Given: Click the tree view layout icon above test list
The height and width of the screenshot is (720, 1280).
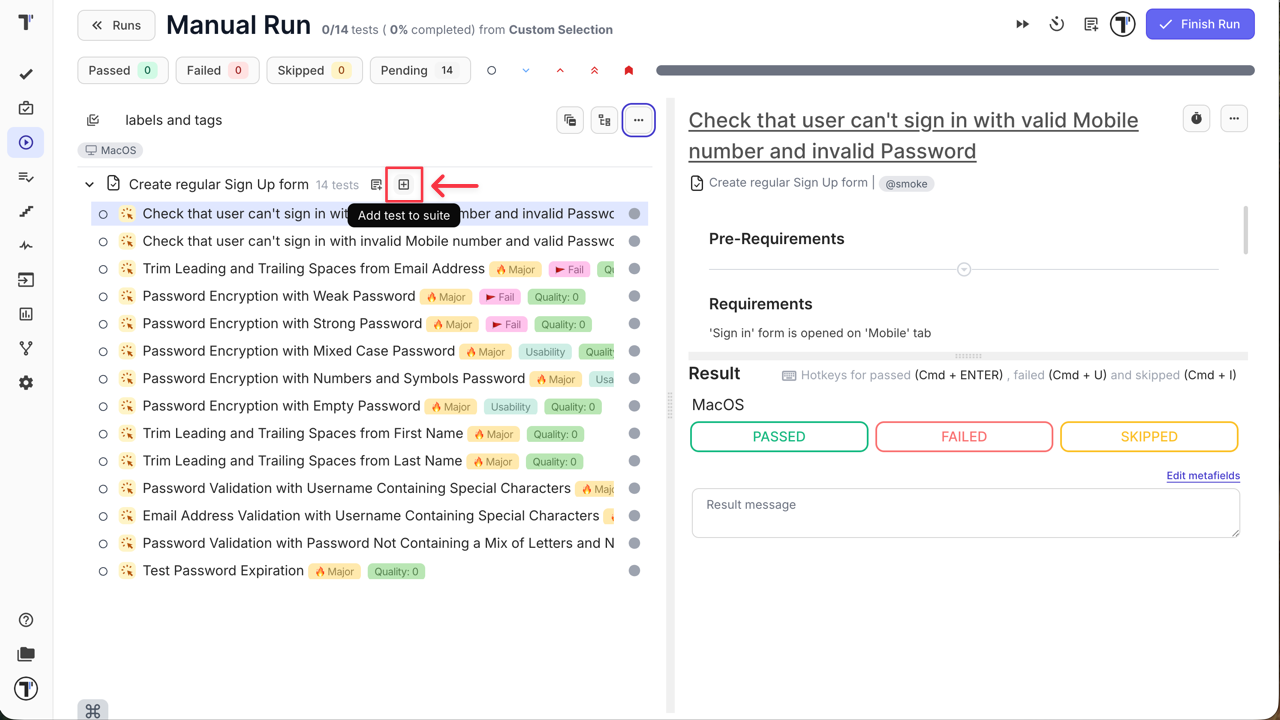Looking at the screenshot, I should 604,119.
